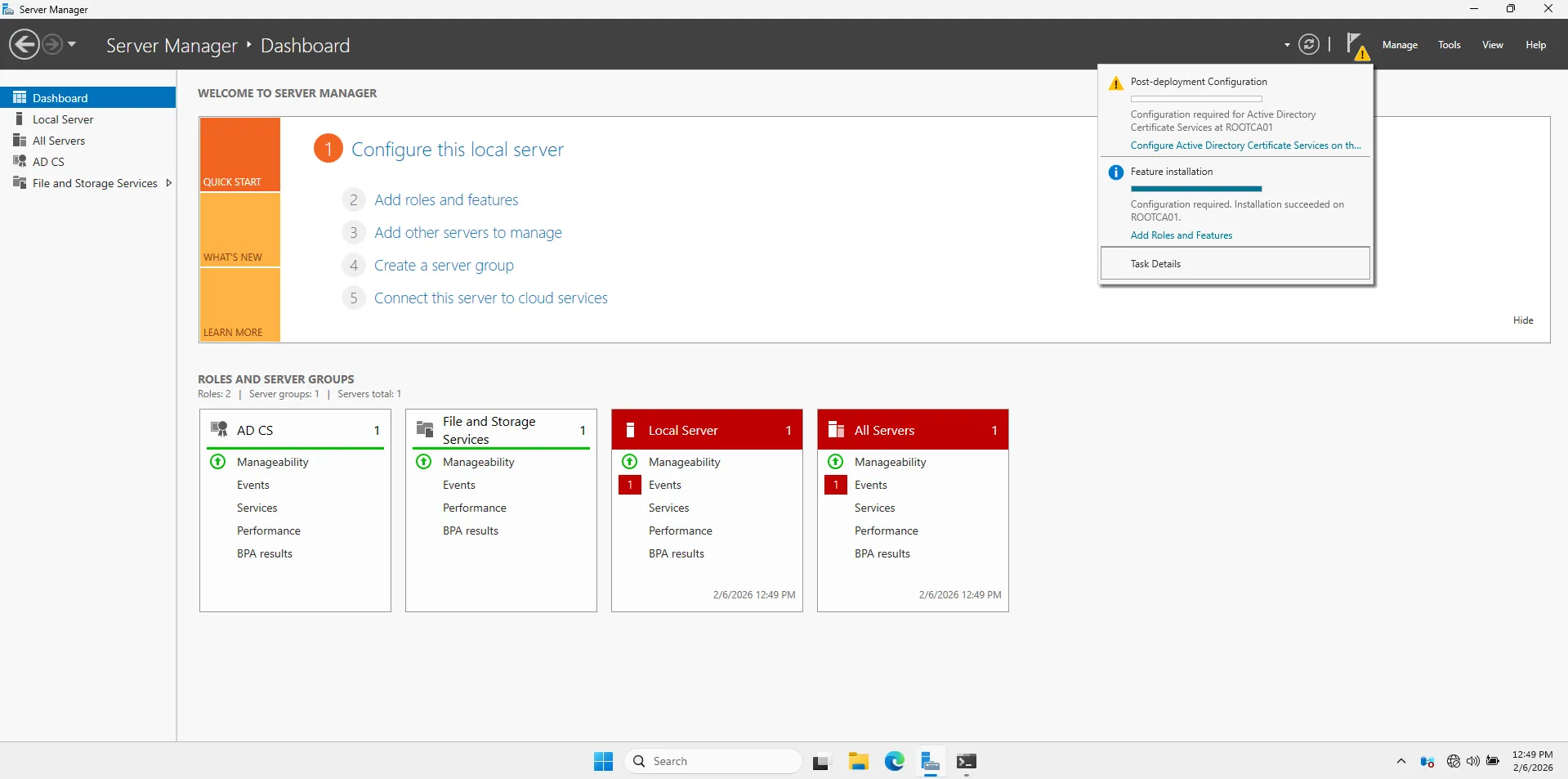Expand File and Storage Services arrow
This screenshot has height=779, width=1568.
pyautogui.click(x=169, y=183)
